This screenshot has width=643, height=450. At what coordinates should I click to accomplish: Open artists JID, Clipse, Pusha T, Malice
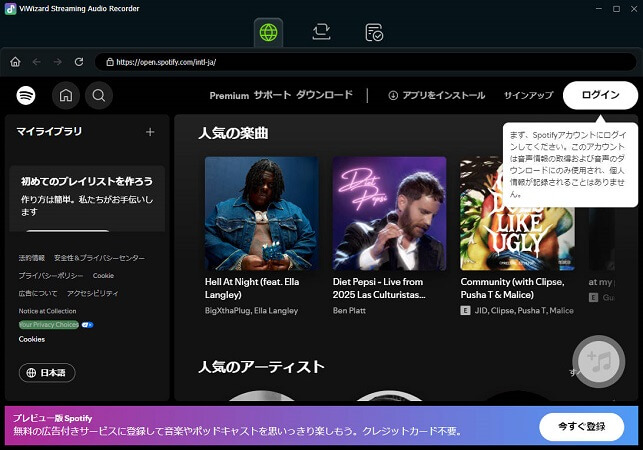click(524, 311)
